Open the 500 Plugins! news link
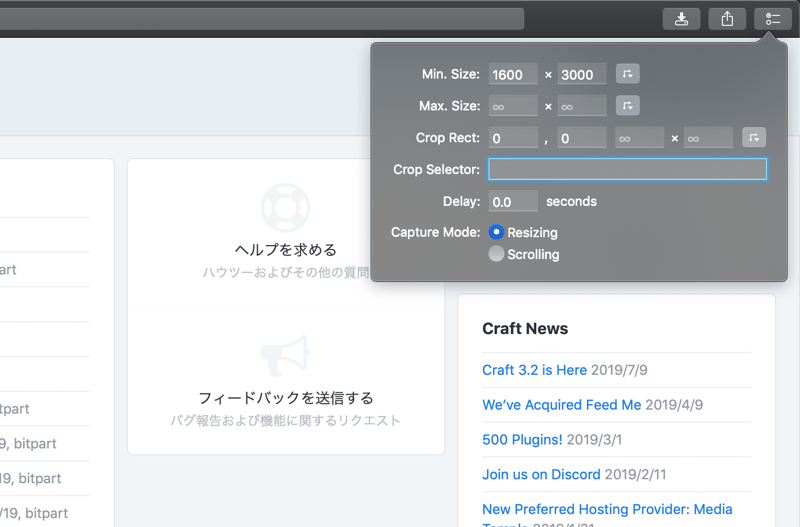Image resolution: width=800 pixels, height=527 pixels. coord(522,440)
